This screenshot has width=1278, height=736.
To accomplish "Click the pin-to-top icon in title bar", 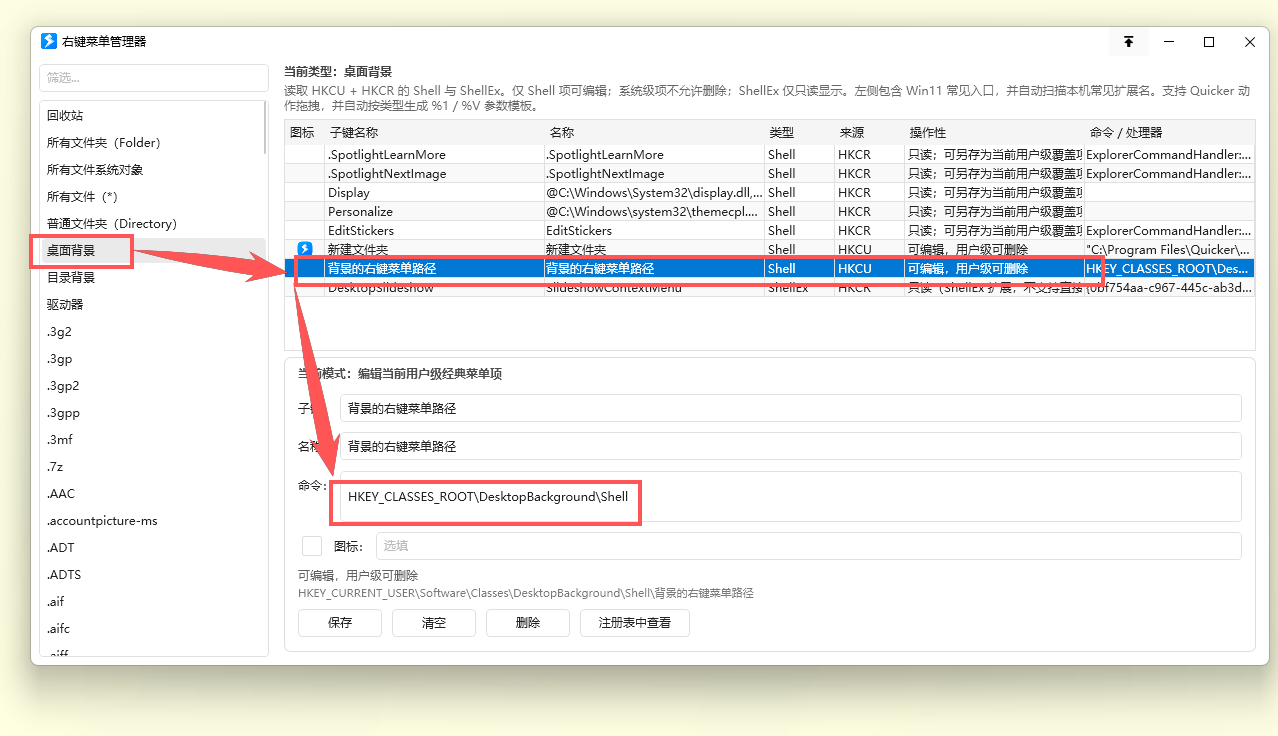I will [1128, 42].
